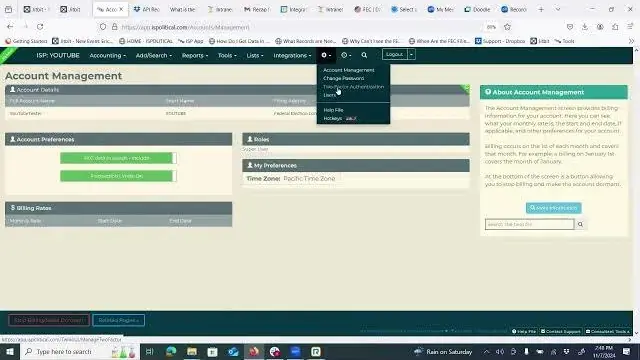This screenshot has width=640, height=360.
Task: Click the Logout button
Action: [395, 54]
